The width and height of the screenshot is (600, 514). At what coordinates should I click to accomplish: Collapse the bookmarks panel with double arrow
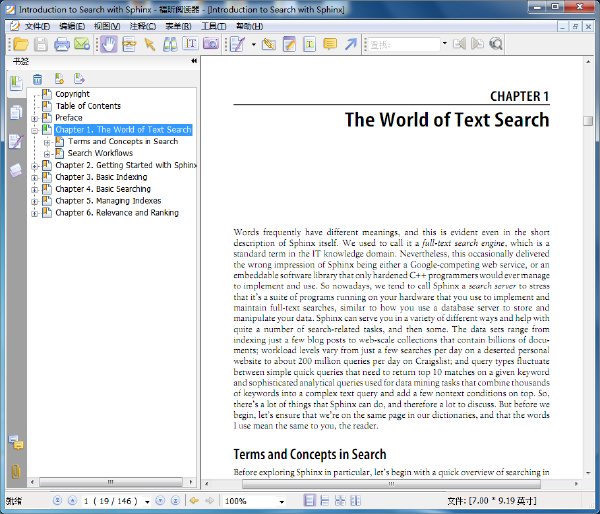tap(194, 61)
